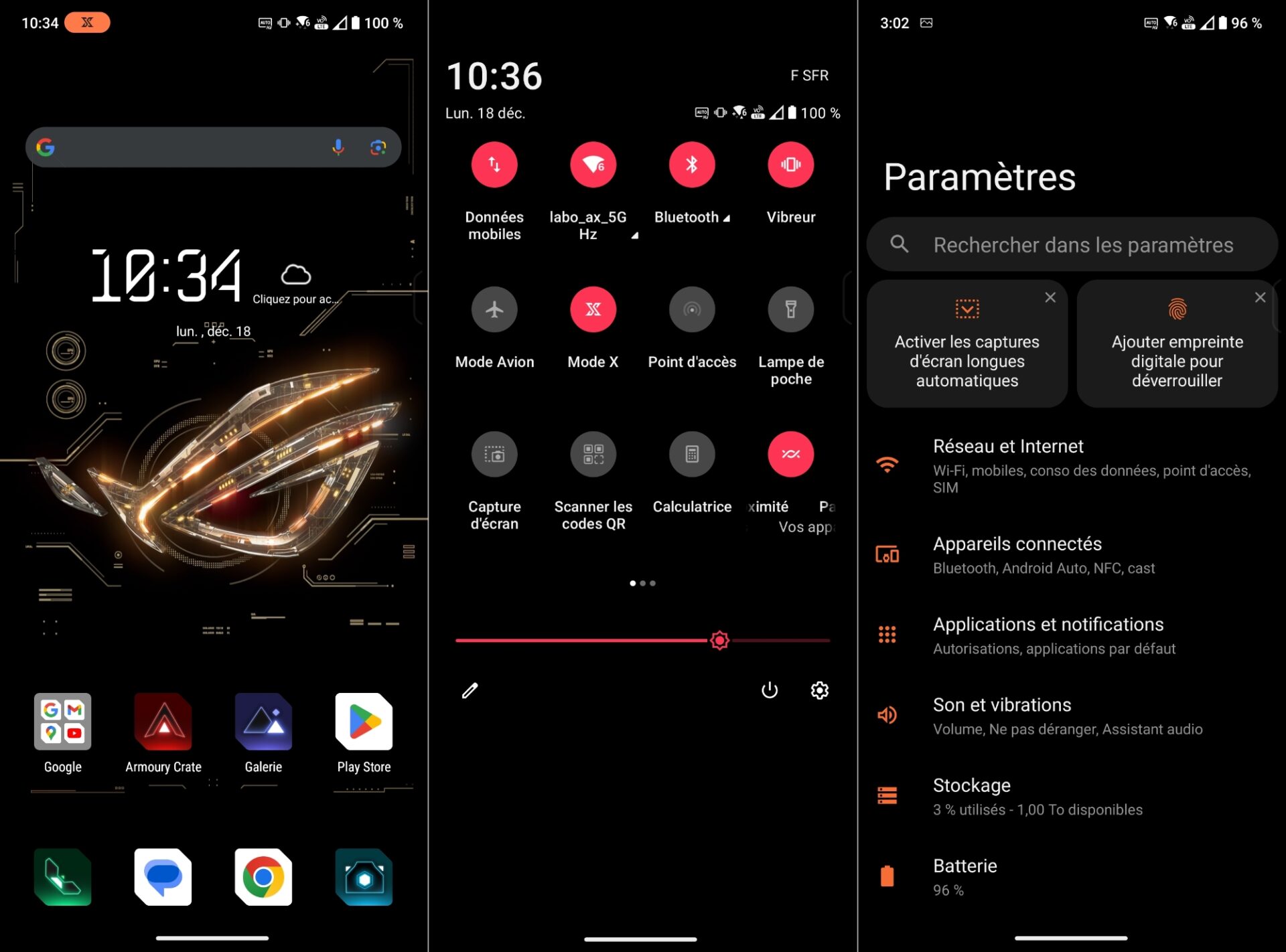Toggle Mode Avion quick tile
This screenshot has width=1286, height=952.
pyautogui.click(x=494, y=310)
